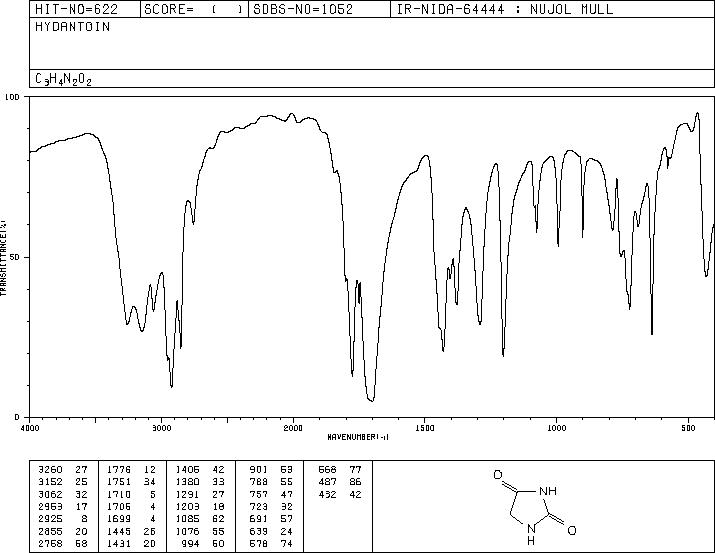
Task: Click the 500 wavenumber axis label
Action: tap(688, 428)
